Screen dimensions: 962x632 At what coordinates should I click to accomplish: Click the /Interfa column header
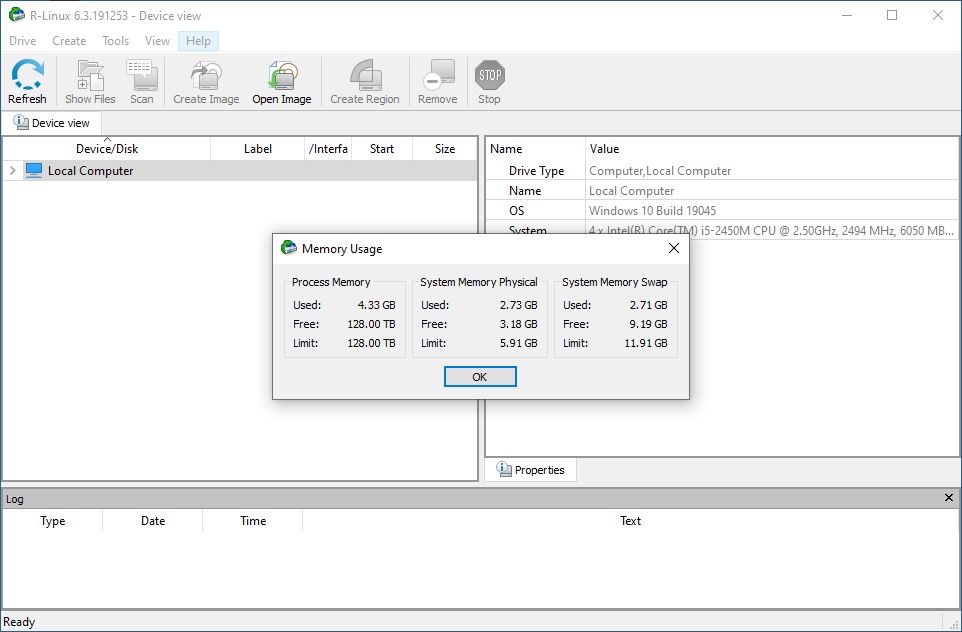point(328,148)
